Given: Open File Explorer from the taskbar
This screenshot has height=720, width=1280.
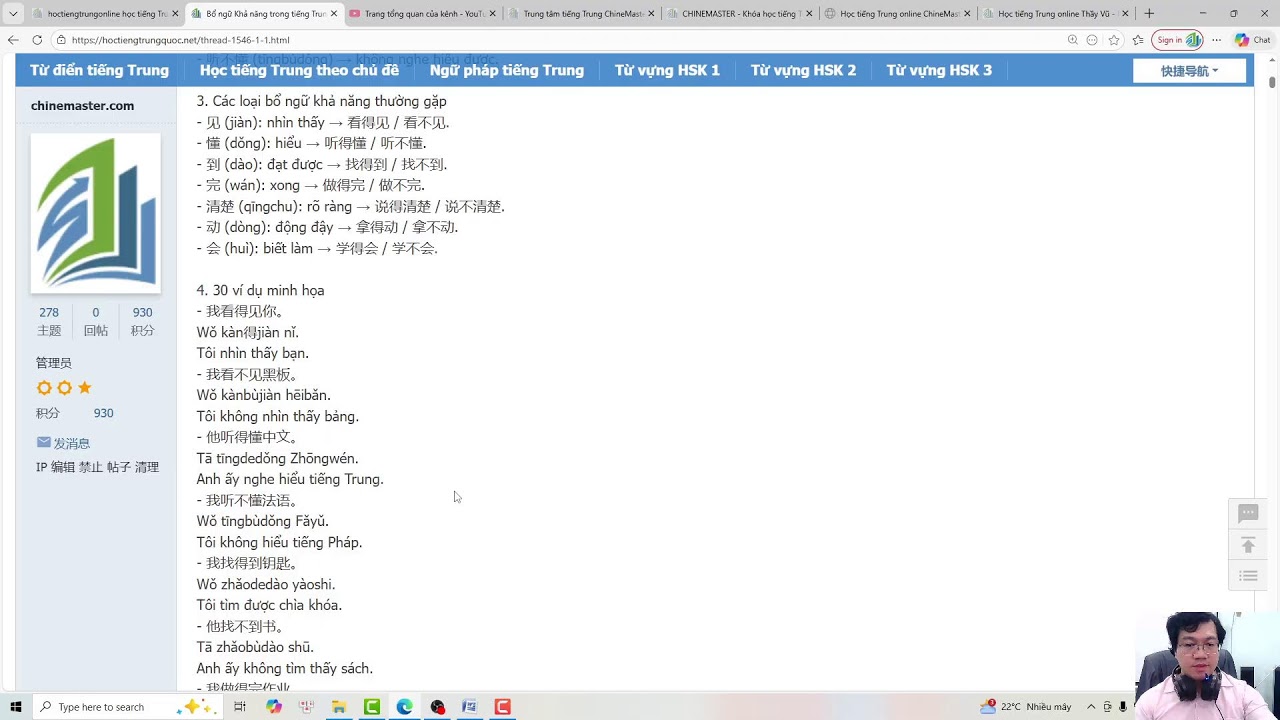Looking at the screenshot, I should click(x=339, y=707).
